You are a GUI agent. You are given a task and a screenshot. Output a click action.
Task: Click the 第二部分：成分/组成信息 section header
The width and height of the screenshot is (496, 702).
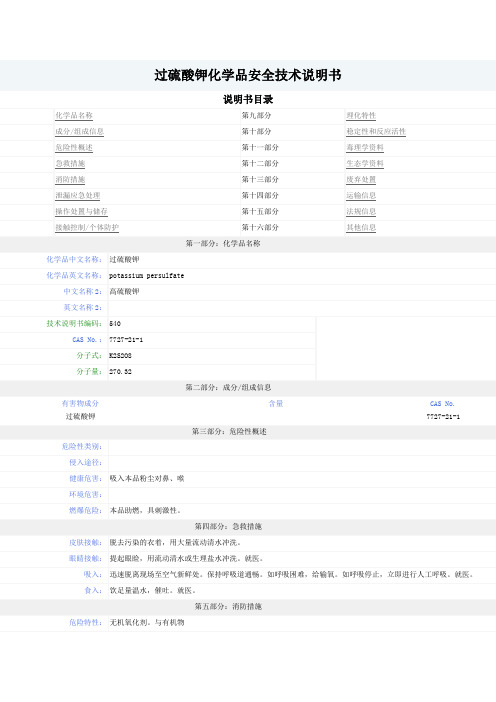pos(228,388)
